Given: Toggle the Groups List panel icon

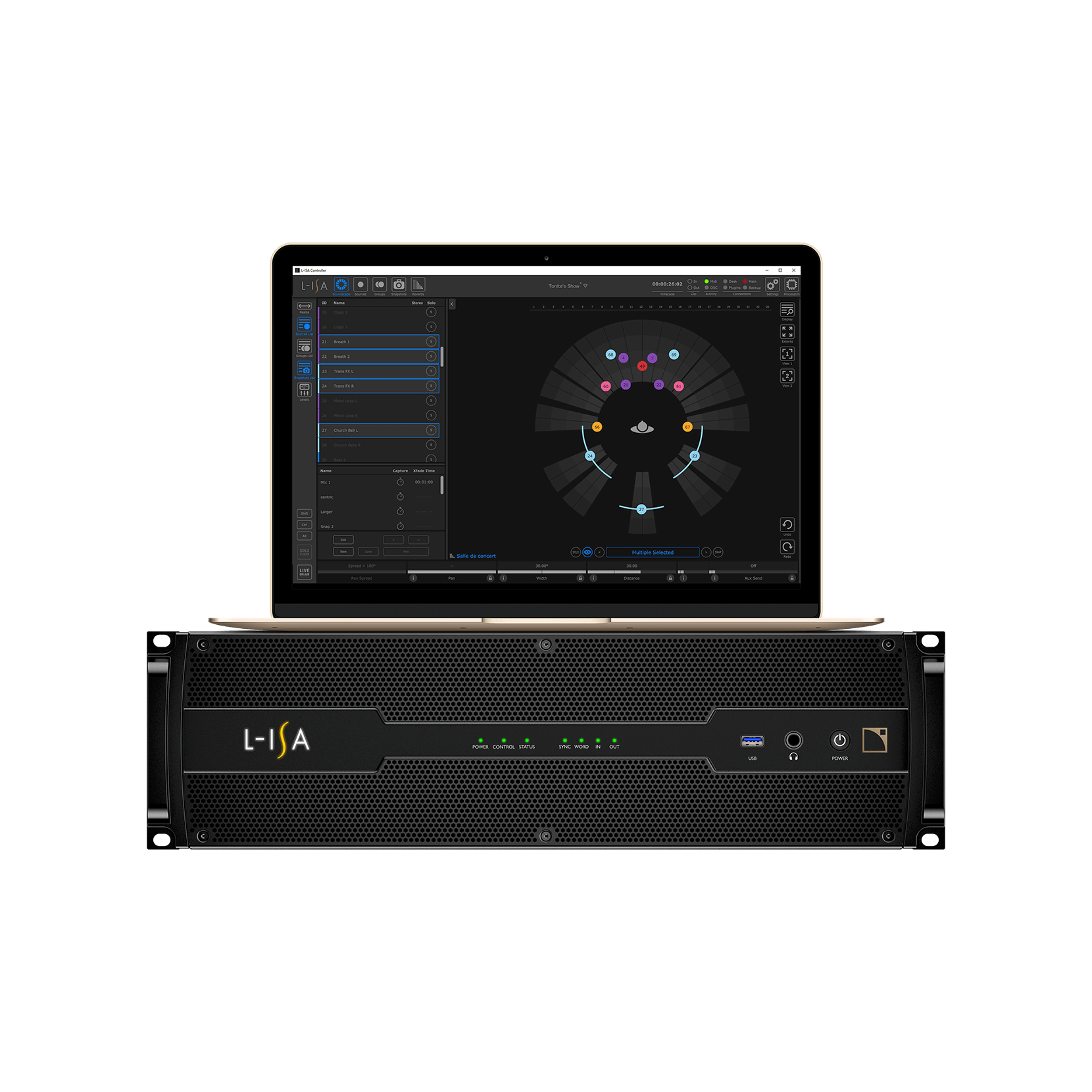Looking at the screenshot, I should [x=304, y=346].
